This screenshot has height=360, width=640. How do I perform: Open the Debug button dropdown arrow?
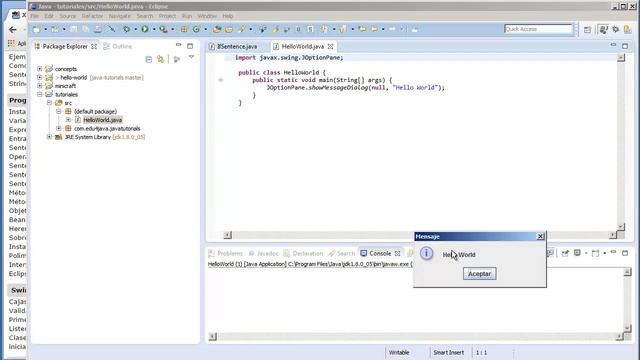[136, 29]
